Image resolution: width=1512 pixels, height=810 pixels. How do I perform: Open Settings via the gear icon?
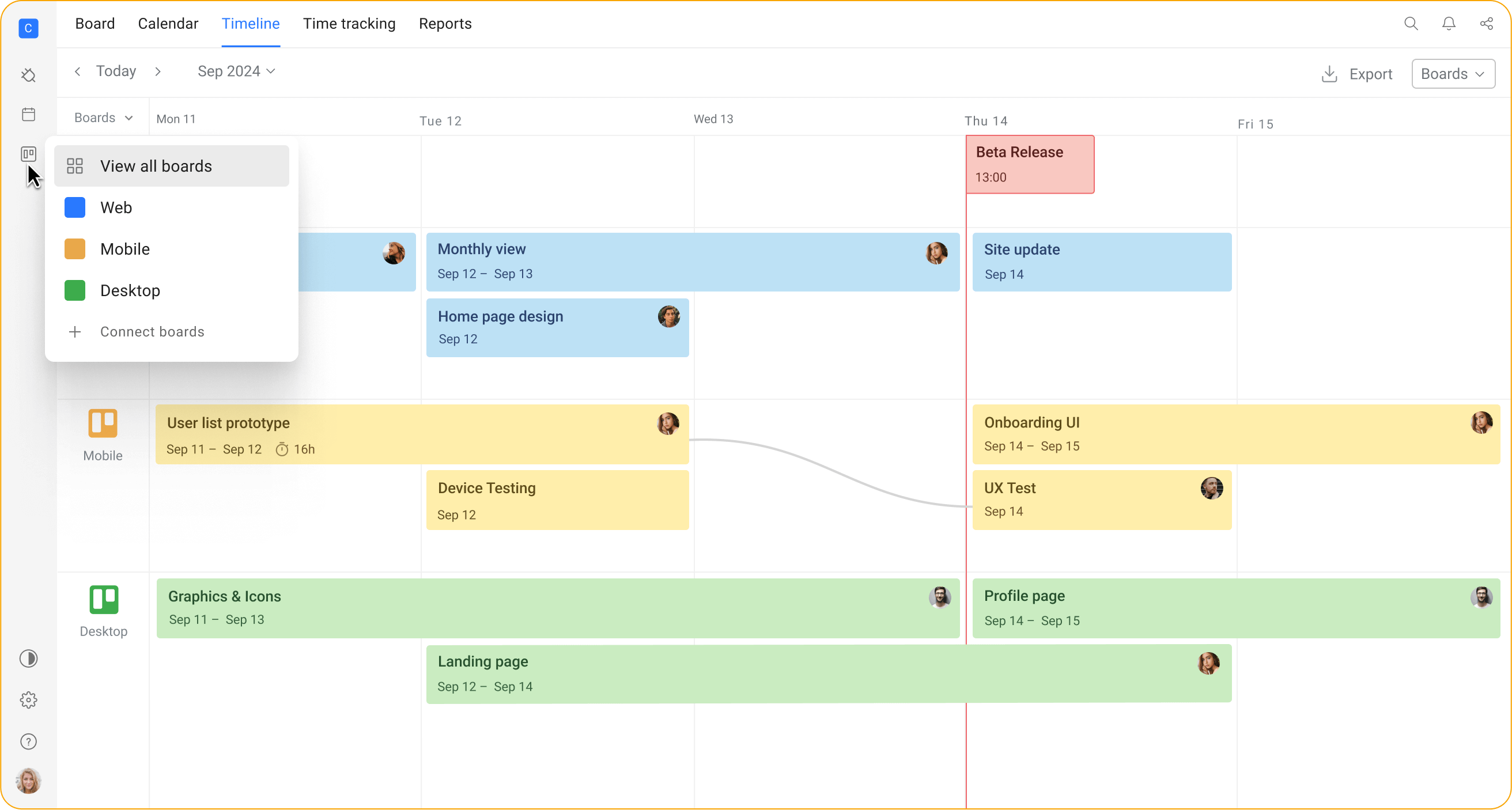pyautogui.click(x=28, y=699)
